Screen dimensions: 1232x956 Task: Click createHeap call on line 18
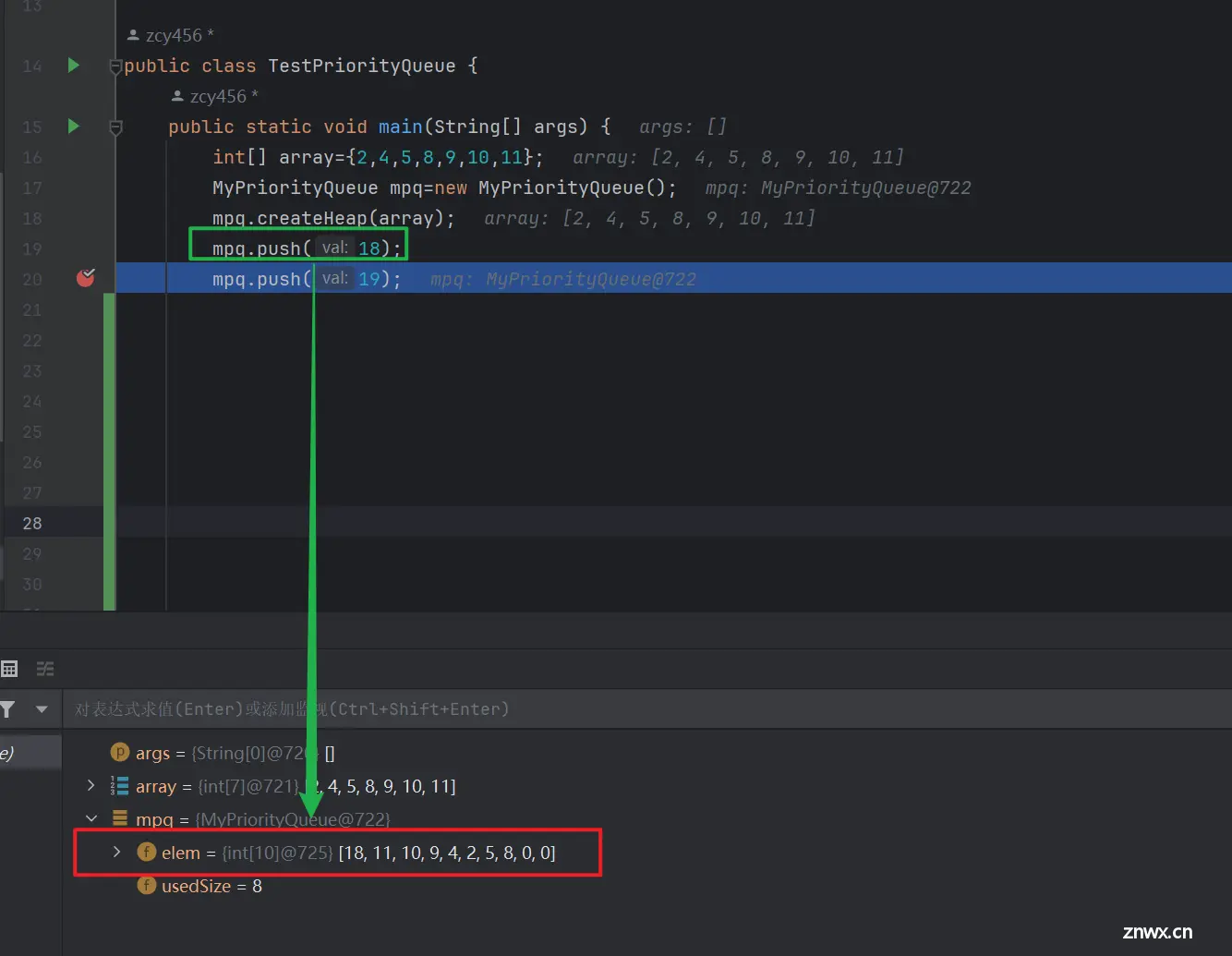(x=313, y=218)
